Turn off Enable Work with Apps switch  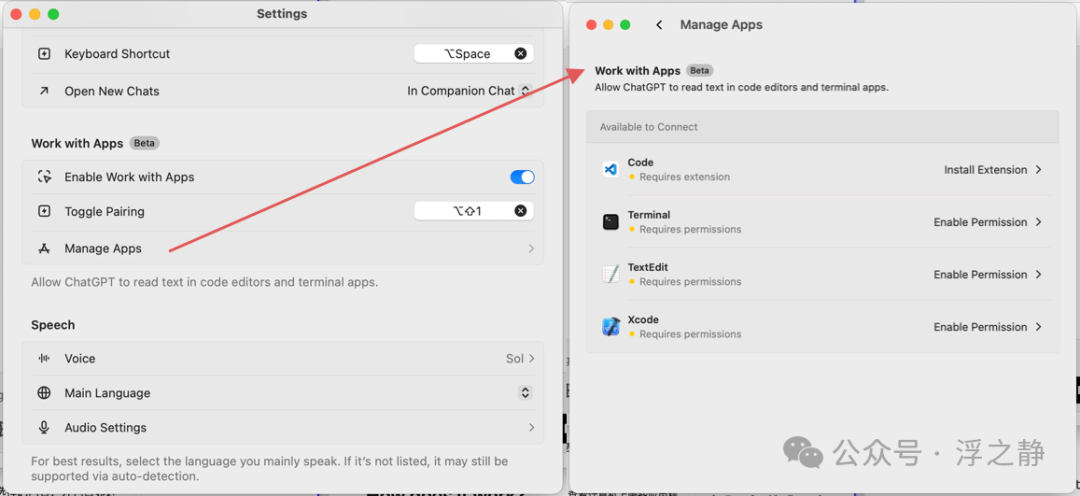point(522,177)
